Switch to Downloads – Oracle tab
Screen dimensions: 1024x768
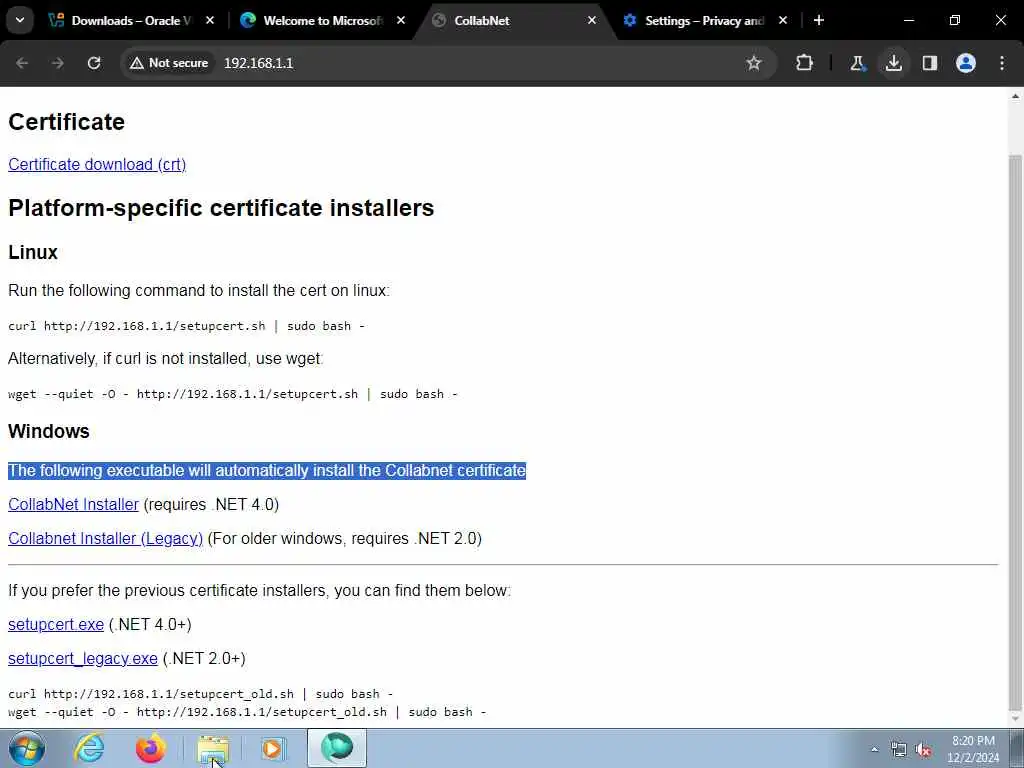pyautogui.click(x=130, y=20)
